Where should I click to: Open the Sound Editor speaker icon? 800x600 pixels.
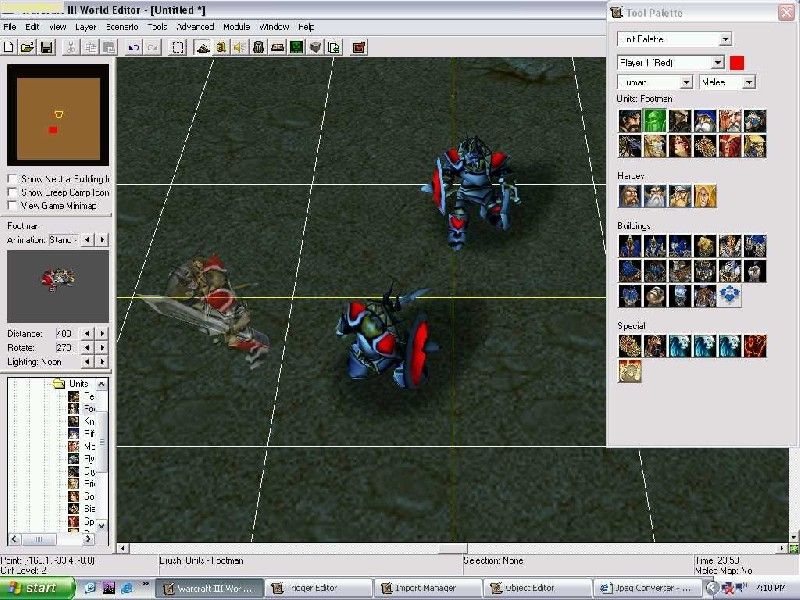click(239, 47)
